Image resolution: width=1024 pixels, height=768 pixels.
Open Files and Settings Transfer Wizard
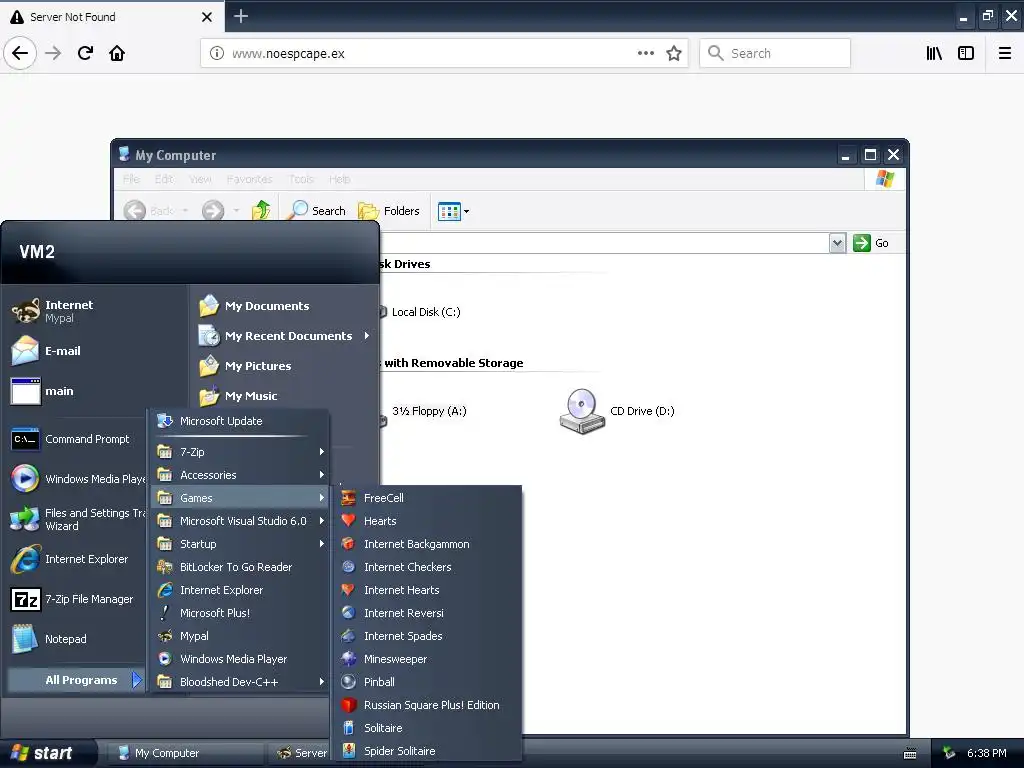click(77, 519)
